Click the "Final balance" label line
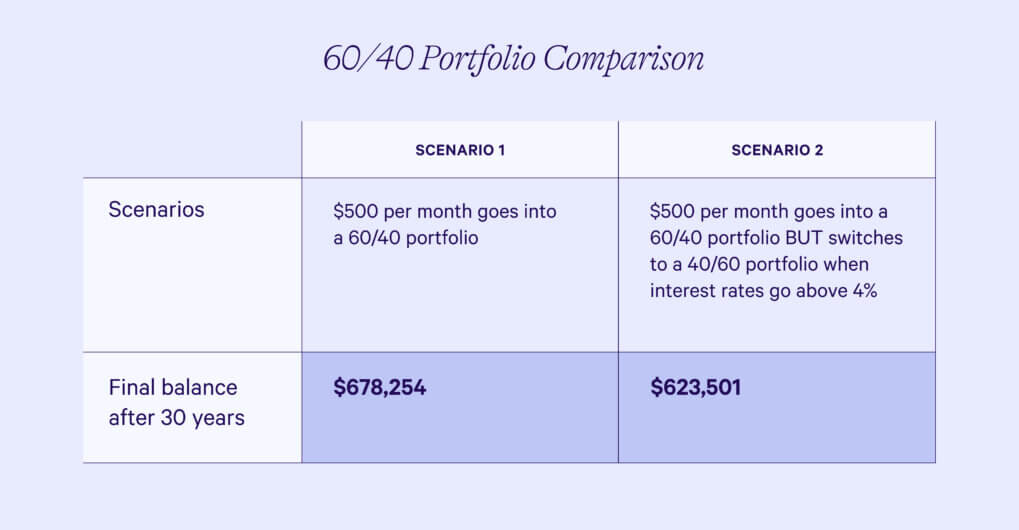This screenshot has width=1019, height=530. pos(173,387)
